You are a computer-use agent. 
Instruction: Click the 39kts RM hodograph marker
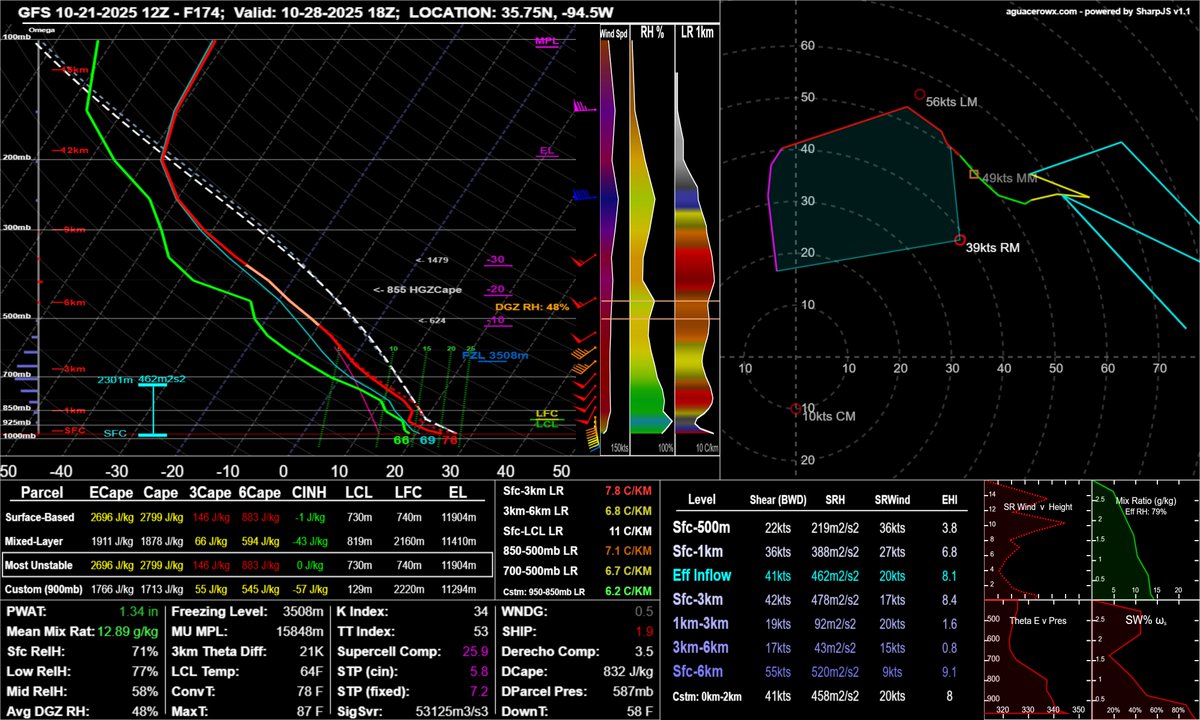coord(960,240)
